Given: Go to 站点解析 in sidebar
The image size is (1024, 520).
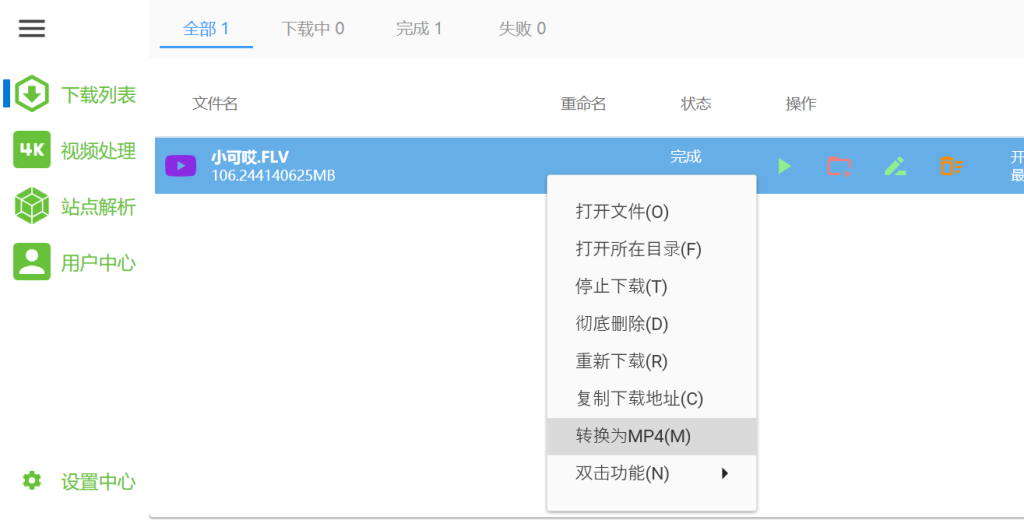Looking at the screenshot, I should 99,207.
